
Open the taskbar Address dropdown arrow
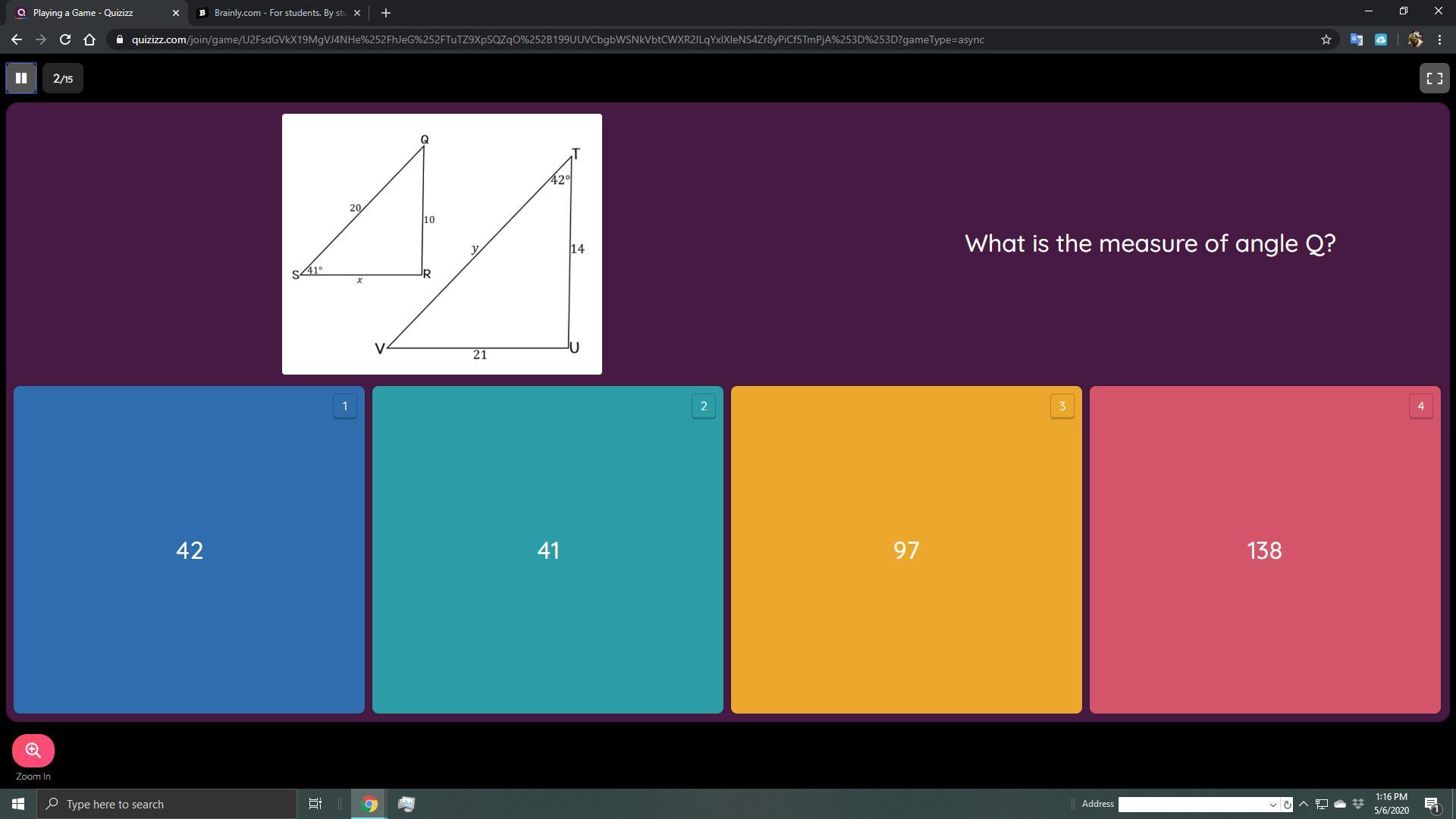(x=1272, y=805)
